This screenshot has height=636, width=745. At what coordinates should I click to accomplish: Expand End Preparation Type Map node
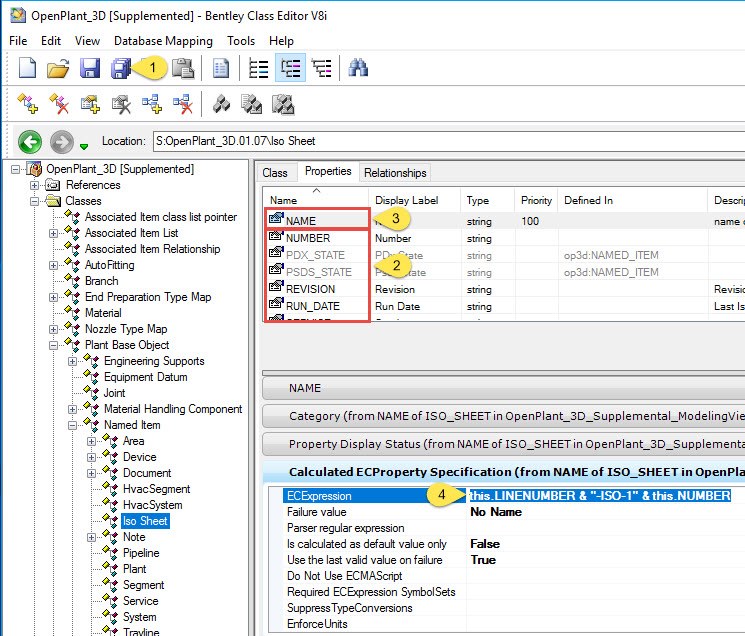[54, 297]
